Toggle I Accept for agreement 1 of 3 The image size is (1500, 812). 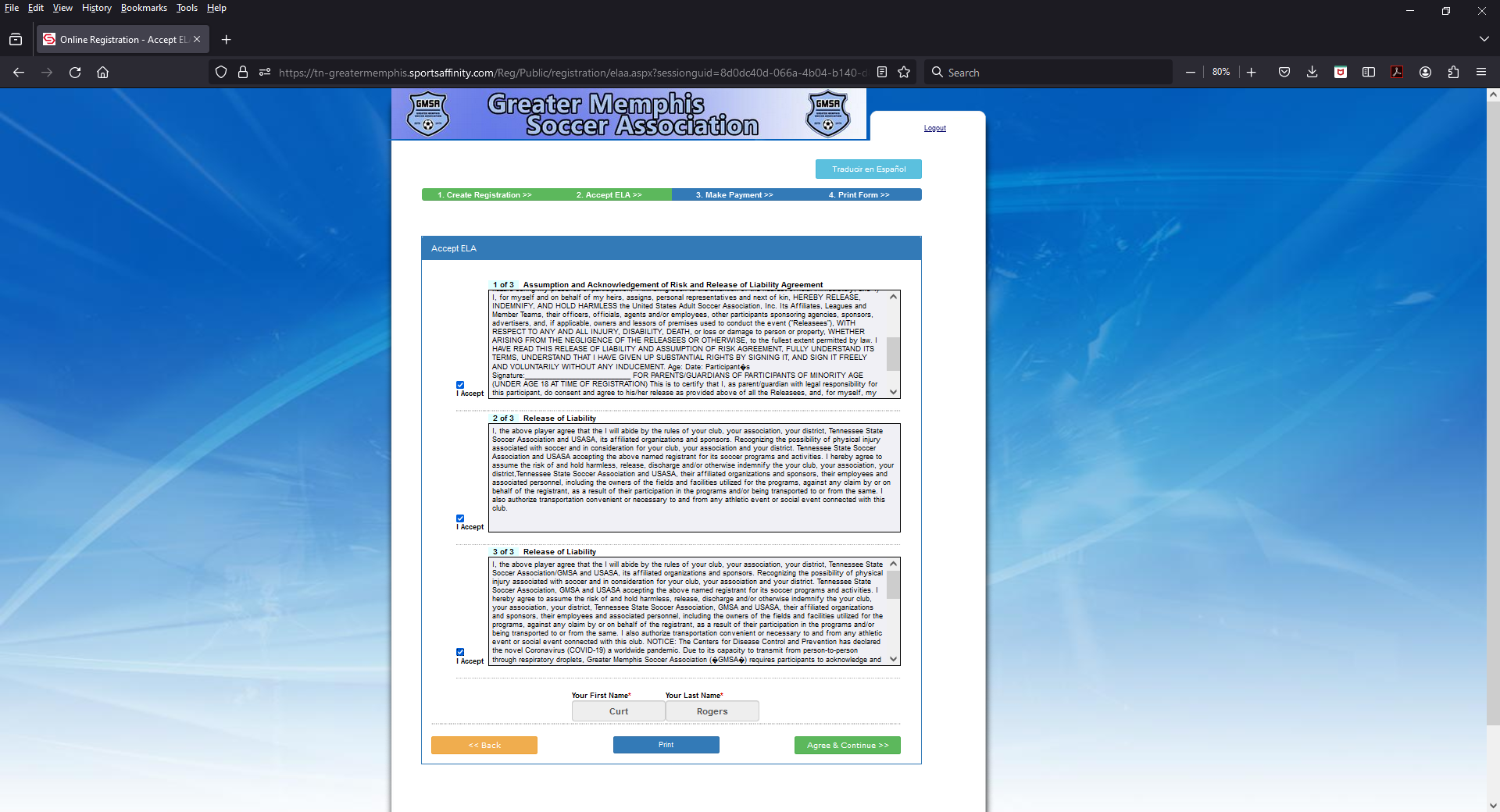pyautogui.click(x=460, y=385)
